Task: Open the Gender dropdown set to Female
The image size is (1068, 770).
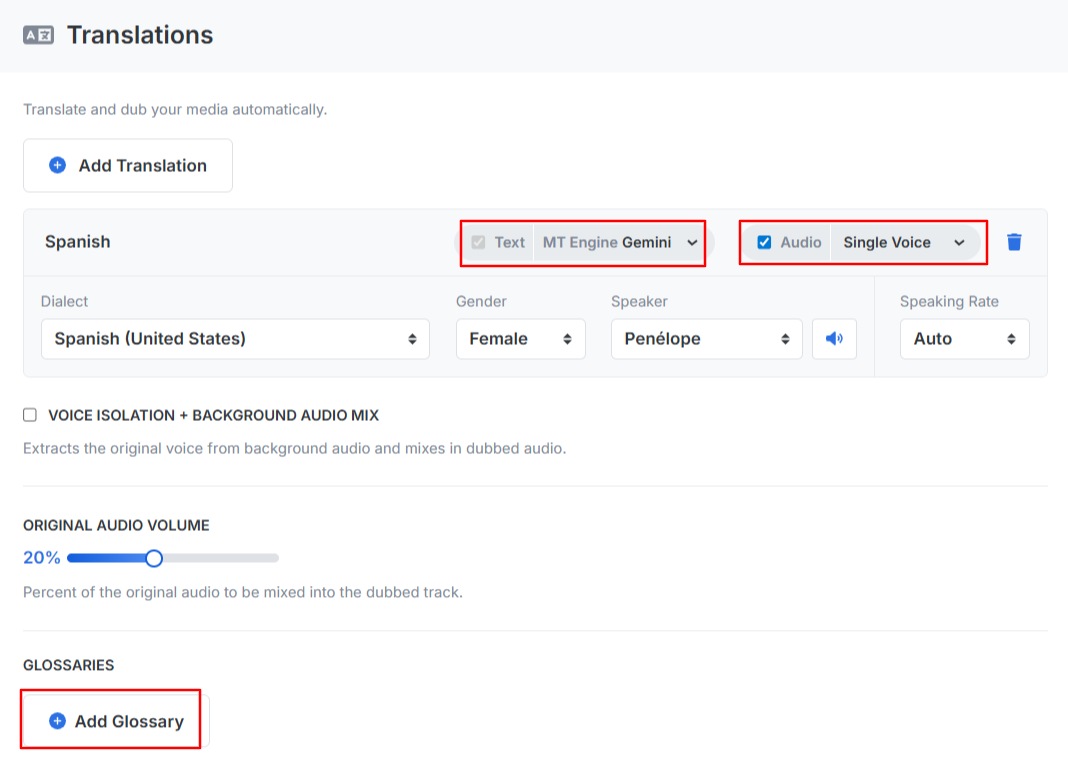Action: [x=520, y=339]
